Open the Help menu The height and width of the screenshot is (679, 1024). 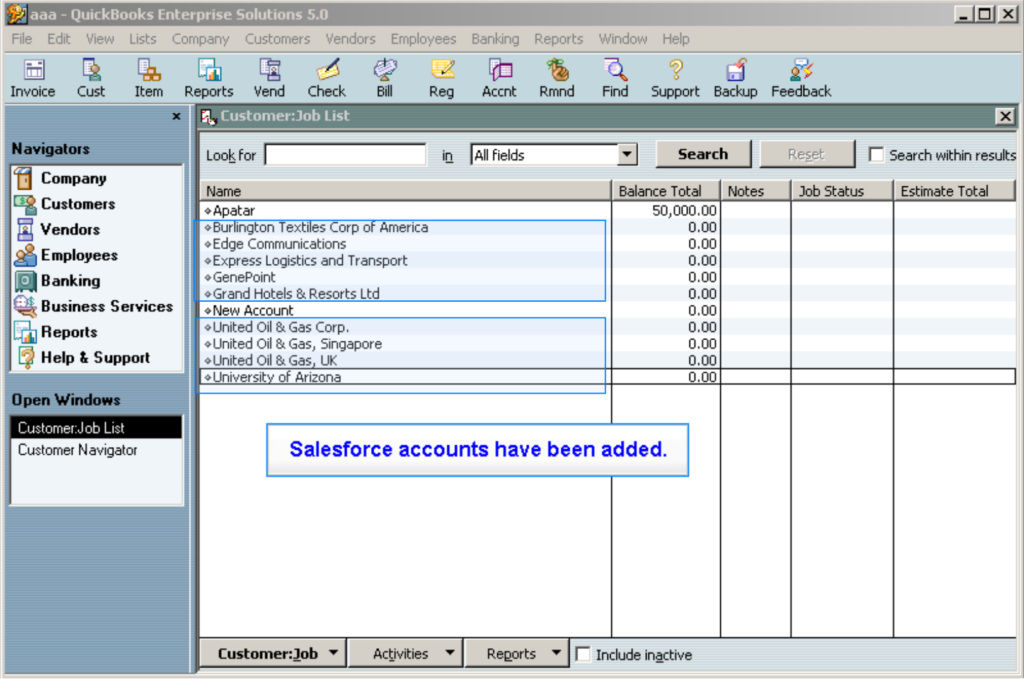676,39
